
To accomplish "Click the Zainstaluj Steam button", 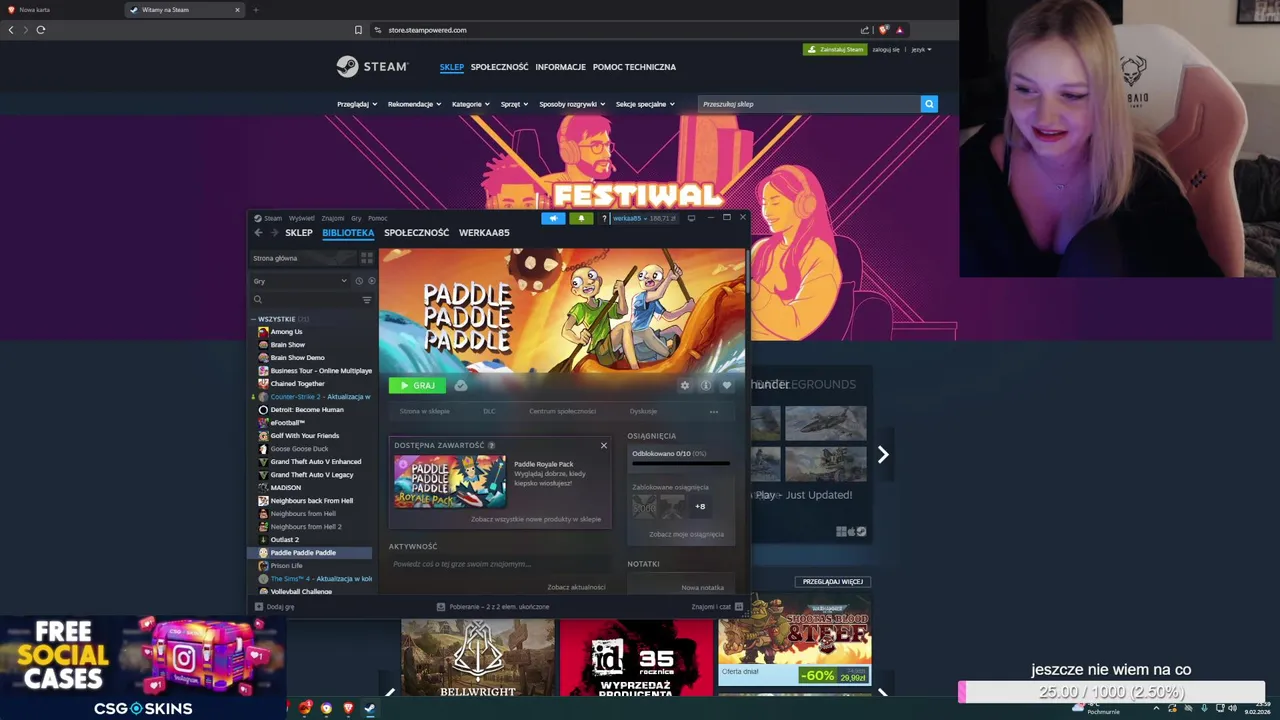I will tap(835, 49).
